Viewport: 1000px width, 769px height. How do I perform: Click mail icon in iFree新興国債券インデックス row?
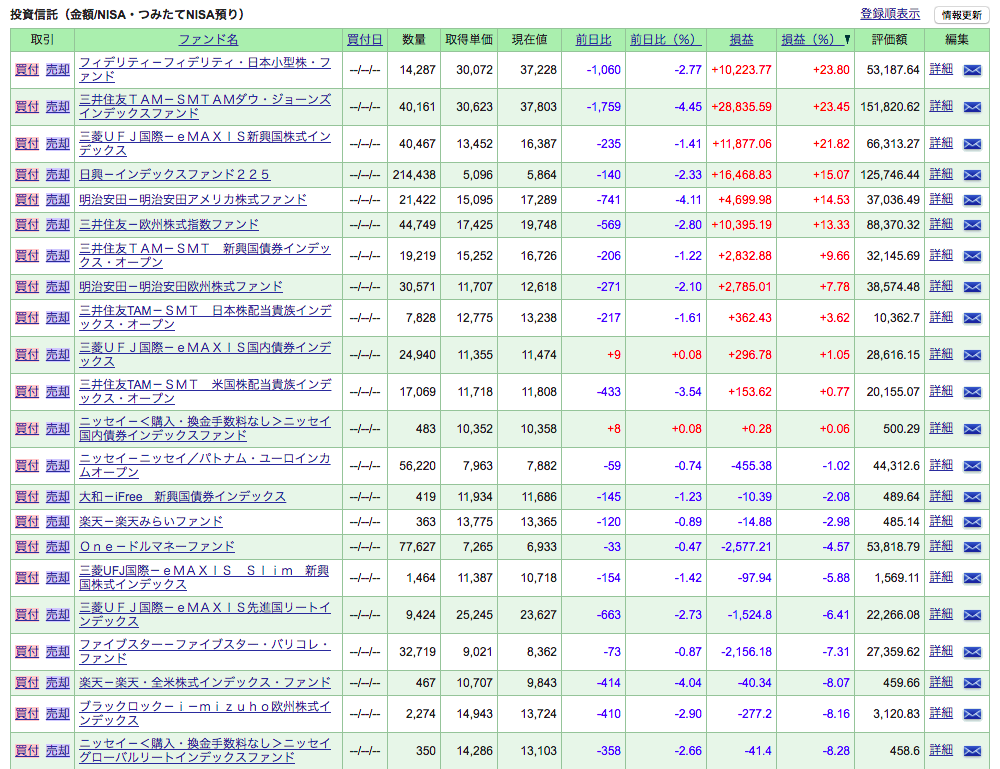[x=972, y=497]
